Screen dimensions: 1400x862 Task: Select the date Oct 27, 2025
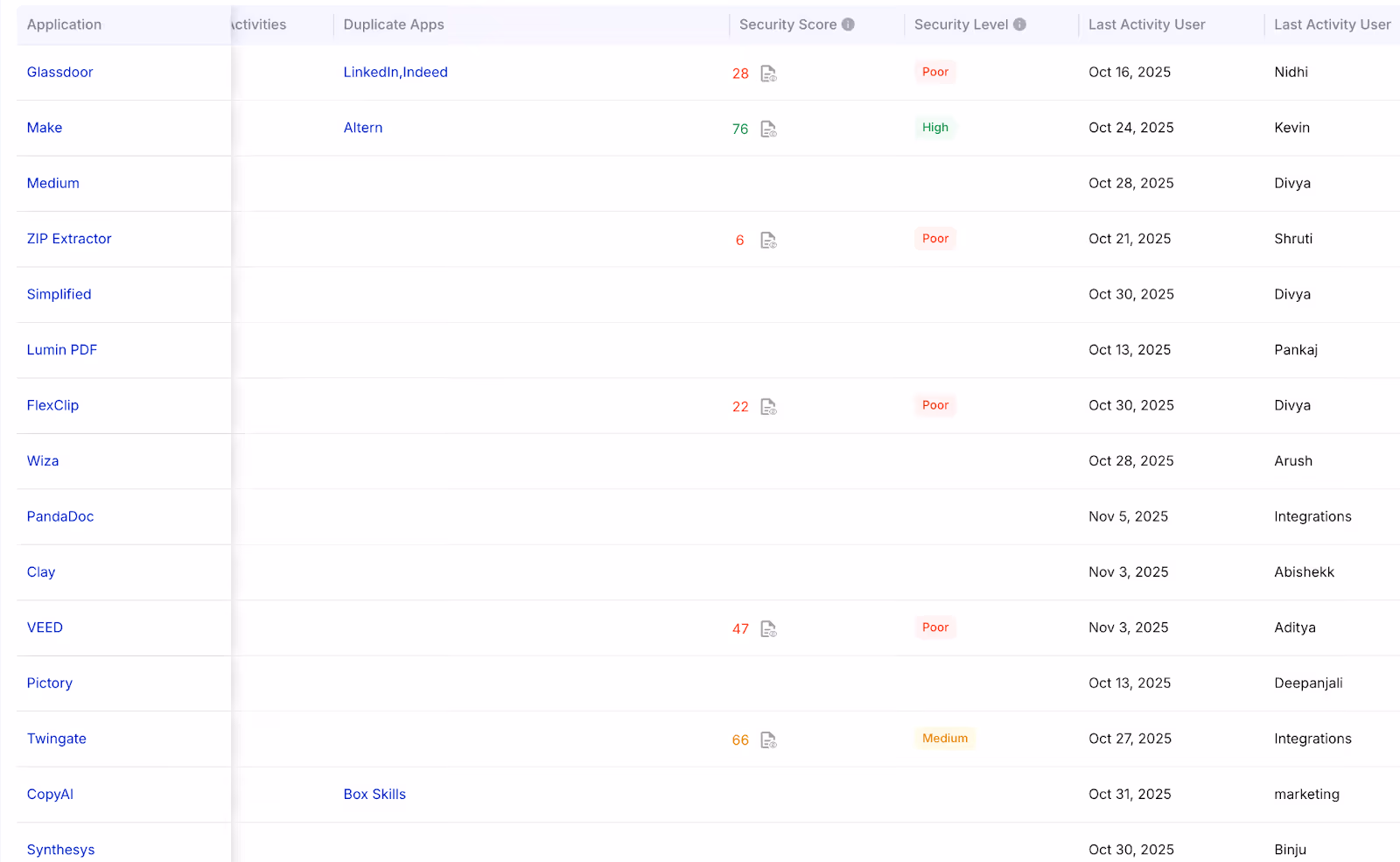coord(1130,739)
